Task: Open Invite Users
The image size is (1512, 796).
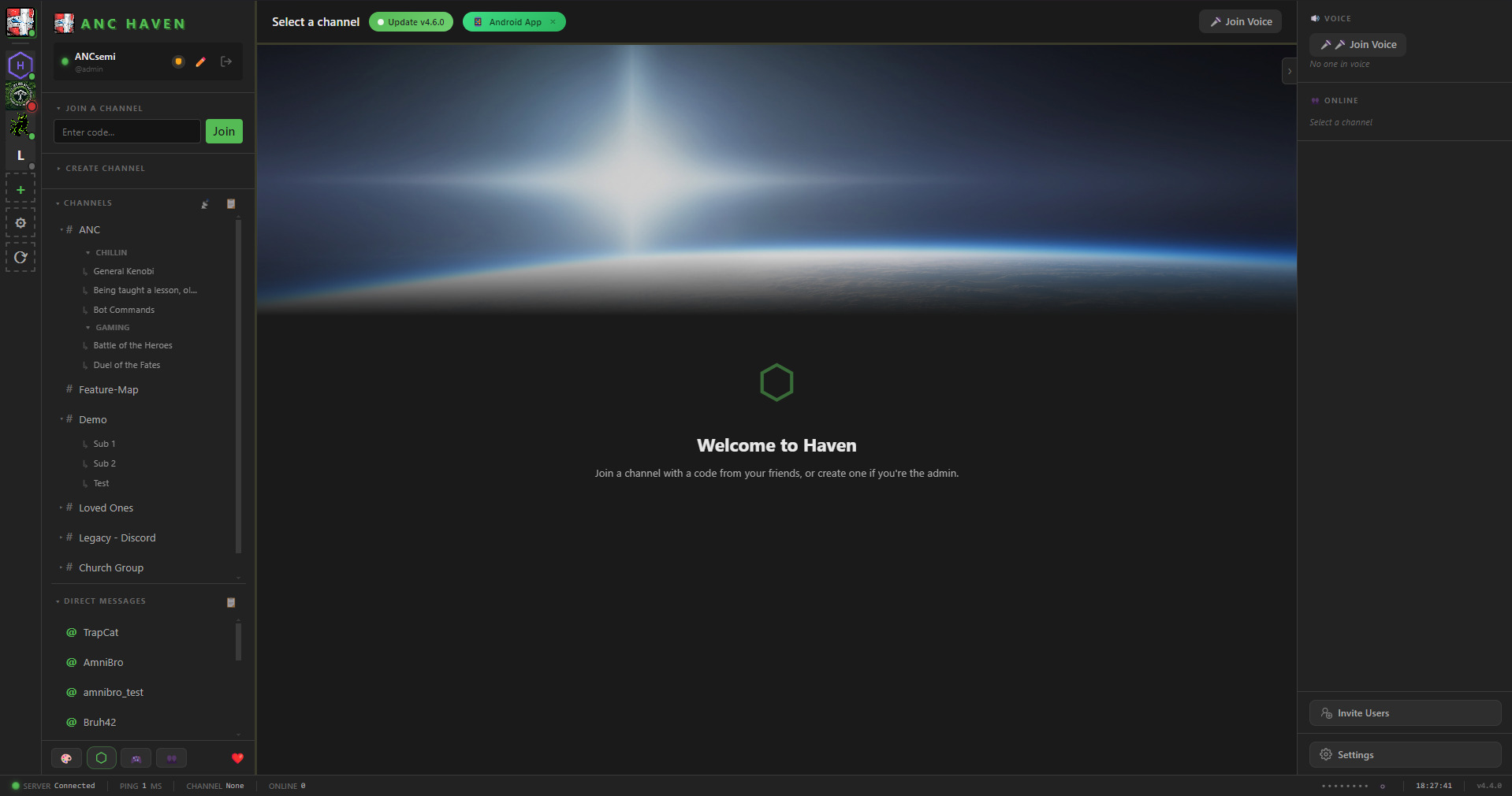Action: 1405,713
